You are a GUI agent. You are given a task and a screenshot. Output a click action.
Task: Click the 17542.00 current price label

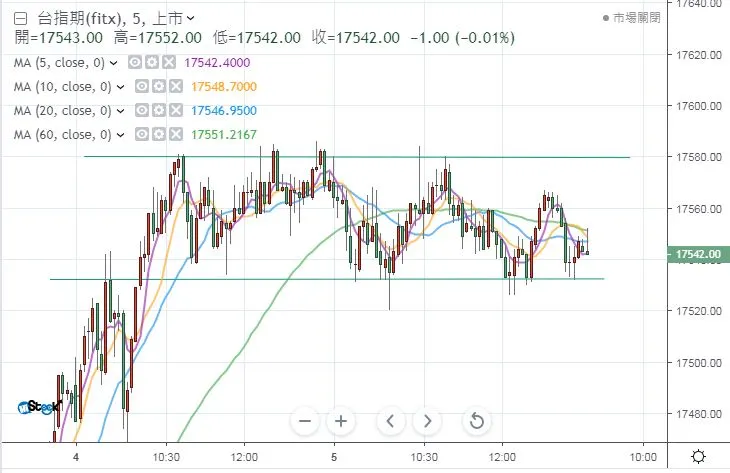699,255
